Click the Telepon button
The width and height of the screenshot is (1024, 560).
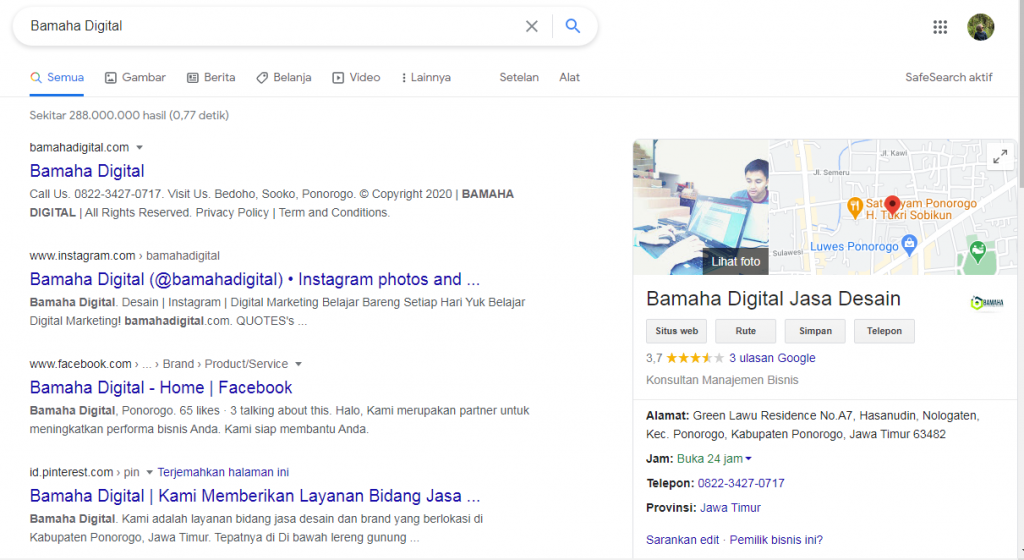pyautogui.click(x=884, y=331)
